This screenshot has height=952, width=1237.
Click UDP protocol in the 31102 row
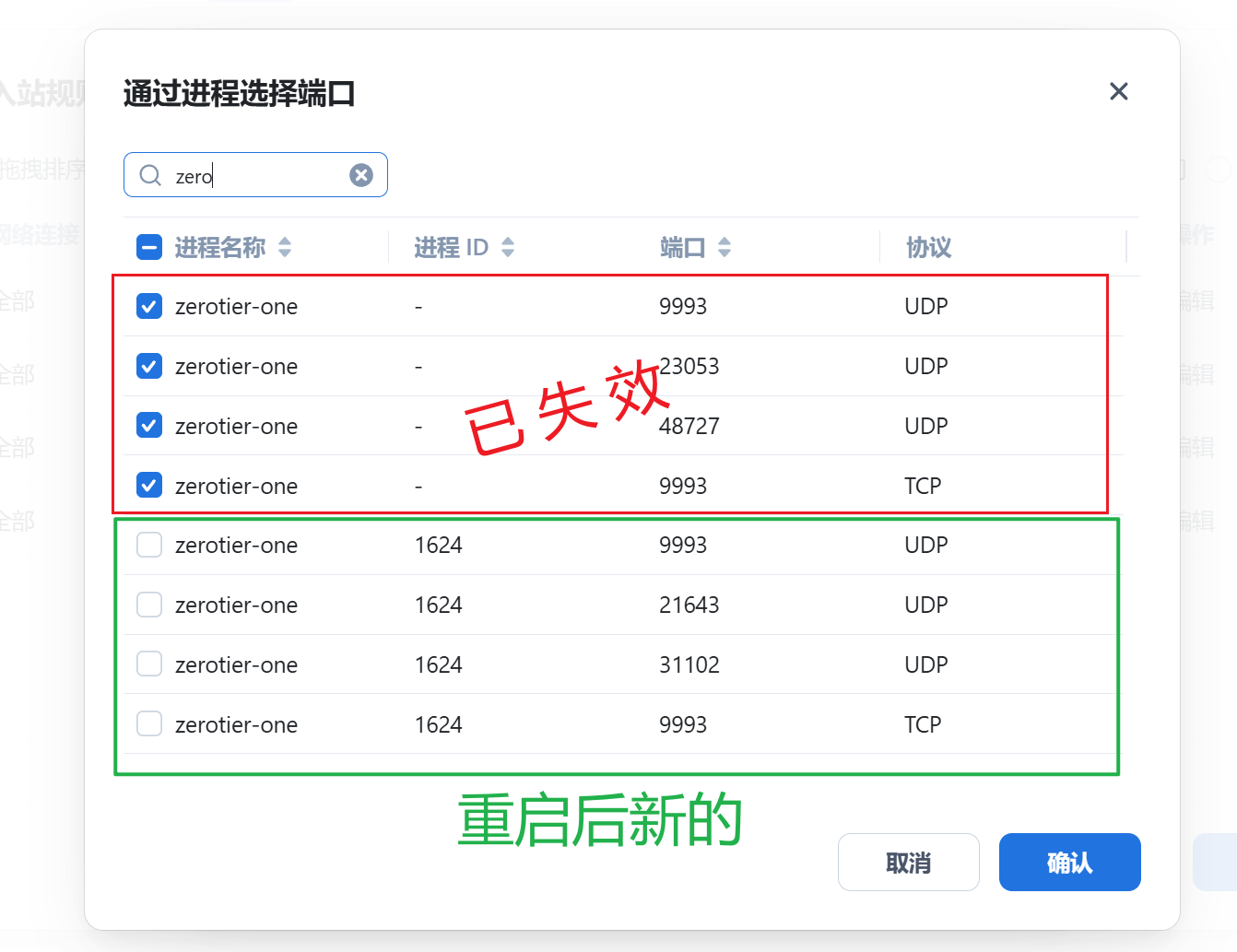925,664
